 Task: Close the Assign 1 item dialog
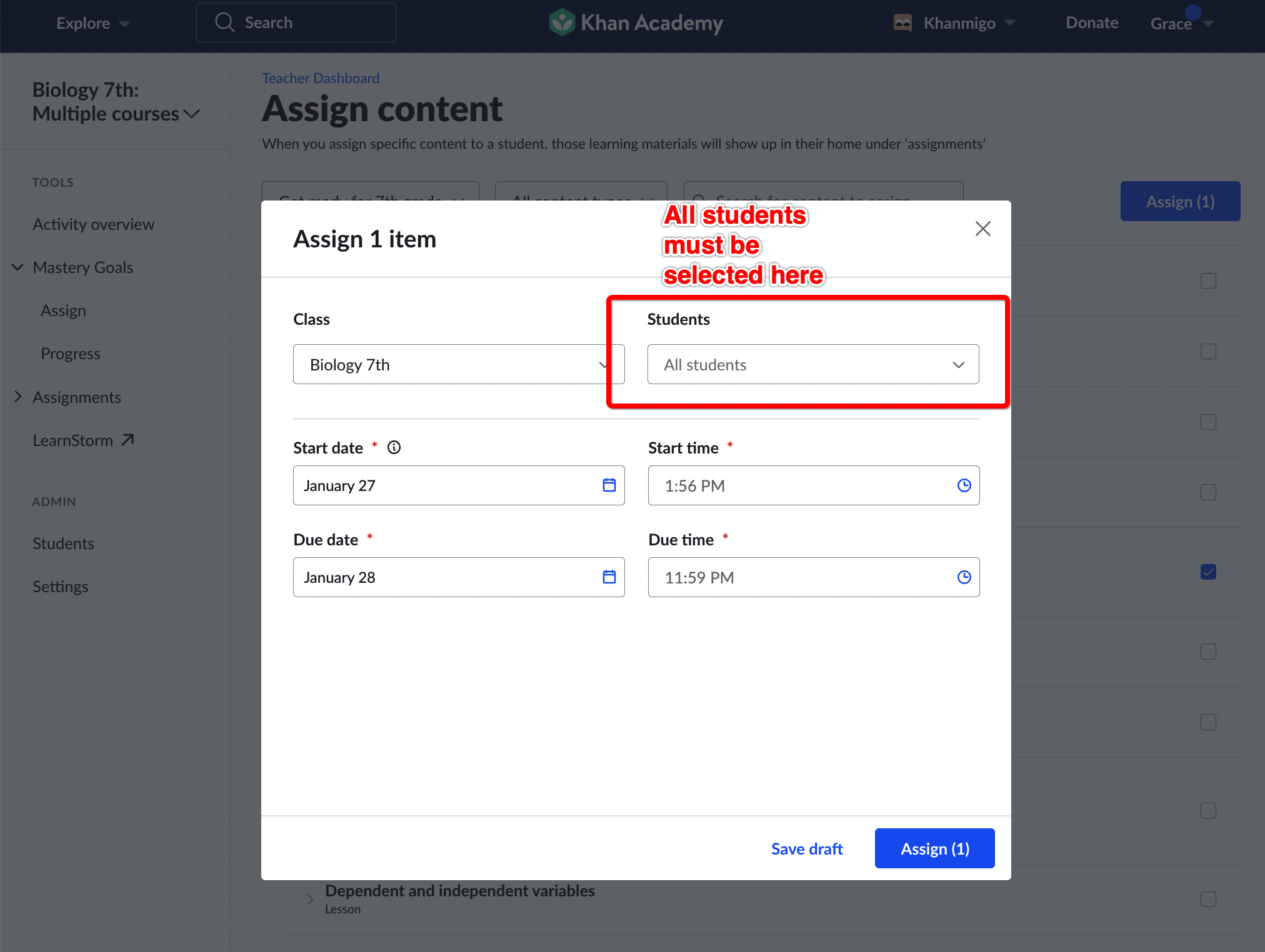pyautogui.click(x=983, y=229)
